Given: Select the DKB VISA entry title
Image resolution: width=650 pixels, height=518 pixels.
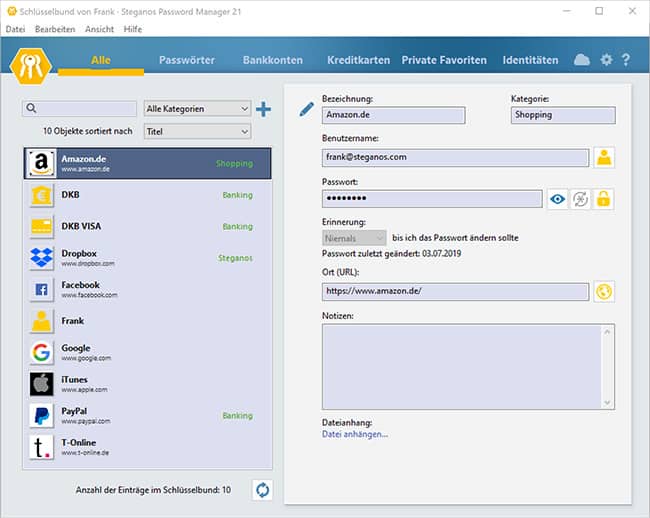Looking at the screenshot, I should tap(81, 226).
